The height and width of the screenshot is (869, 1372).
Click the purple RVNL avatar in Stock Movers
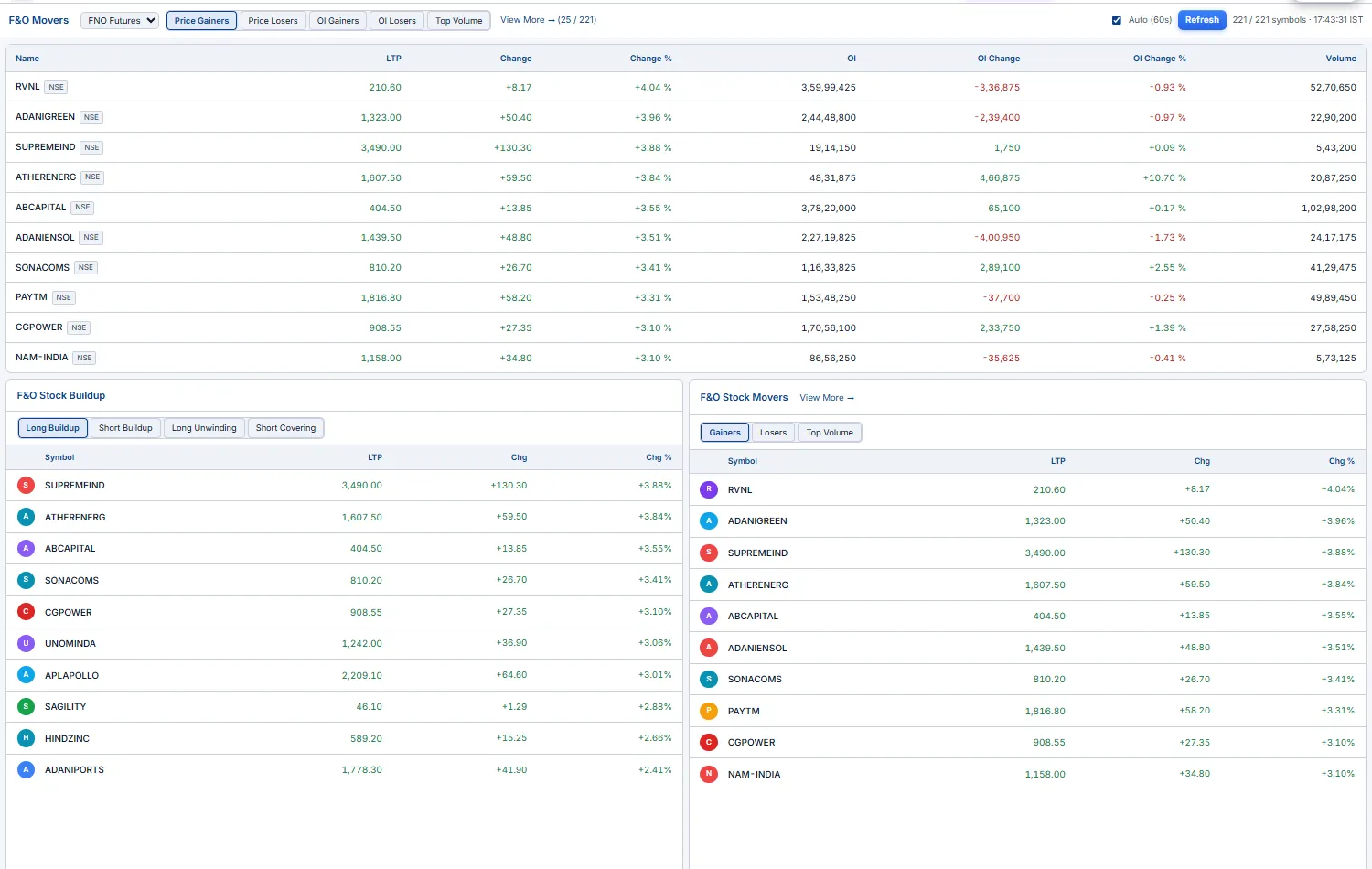click(709, 489)
